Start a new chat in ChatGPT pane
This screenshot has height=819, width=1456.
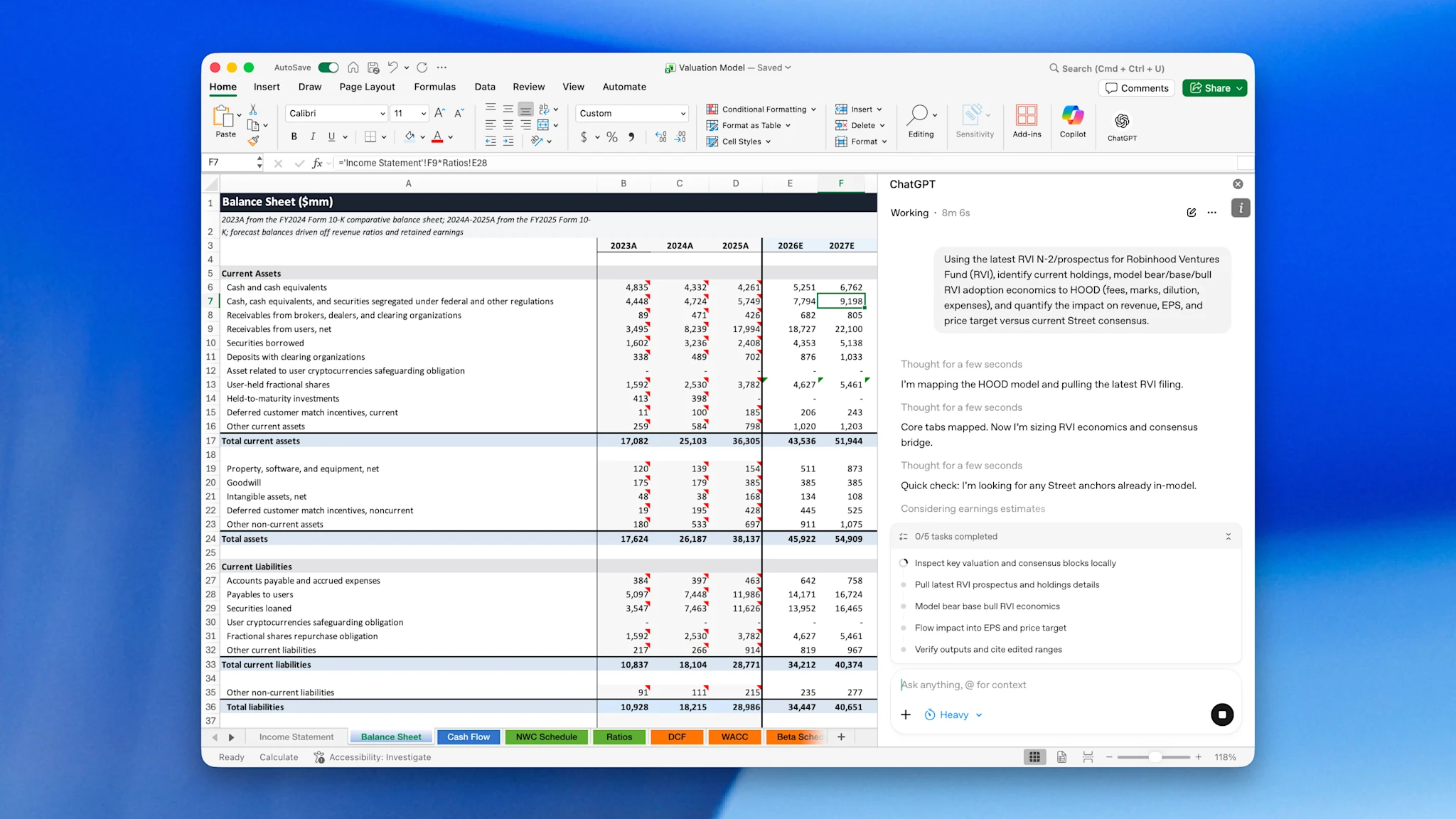click(1192, 213)
